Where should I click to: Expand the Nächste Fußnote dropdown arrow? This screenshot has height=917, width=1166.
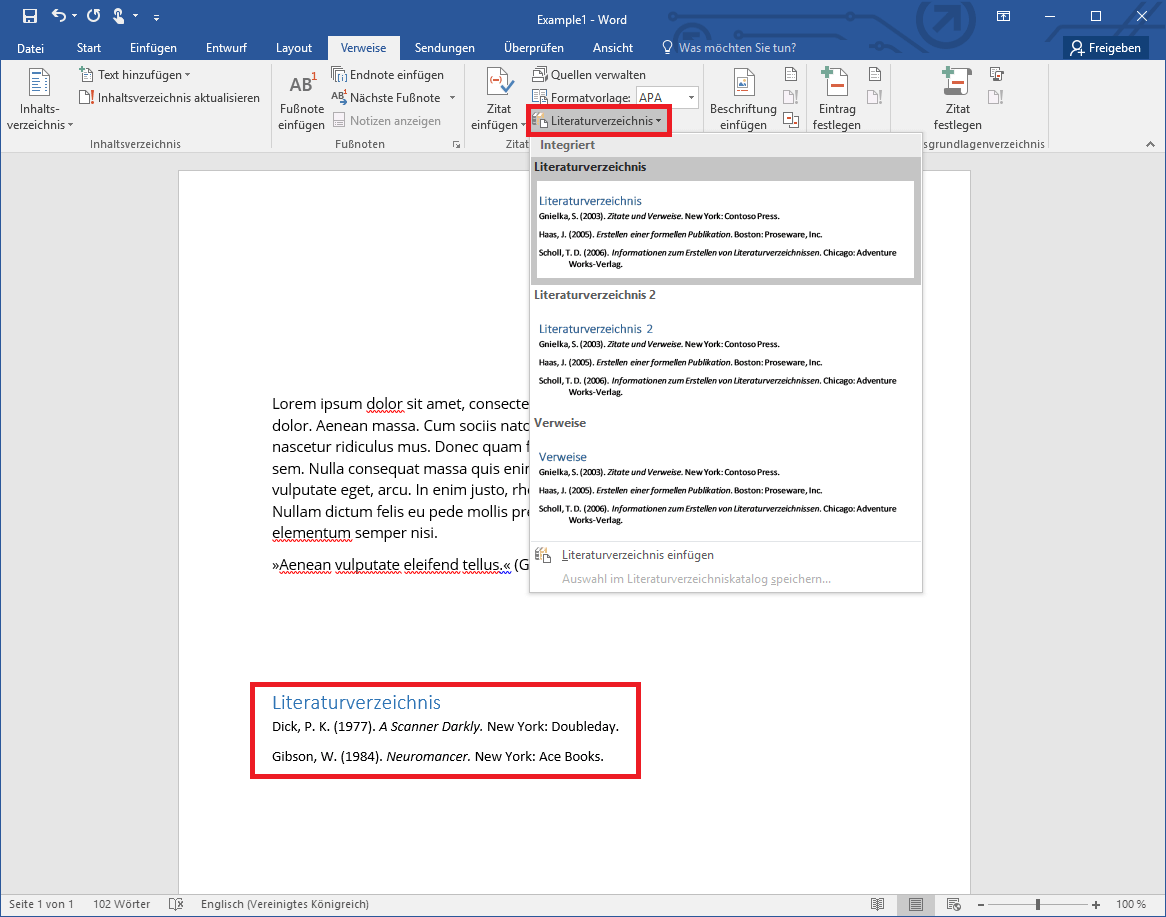click(452, 98)
